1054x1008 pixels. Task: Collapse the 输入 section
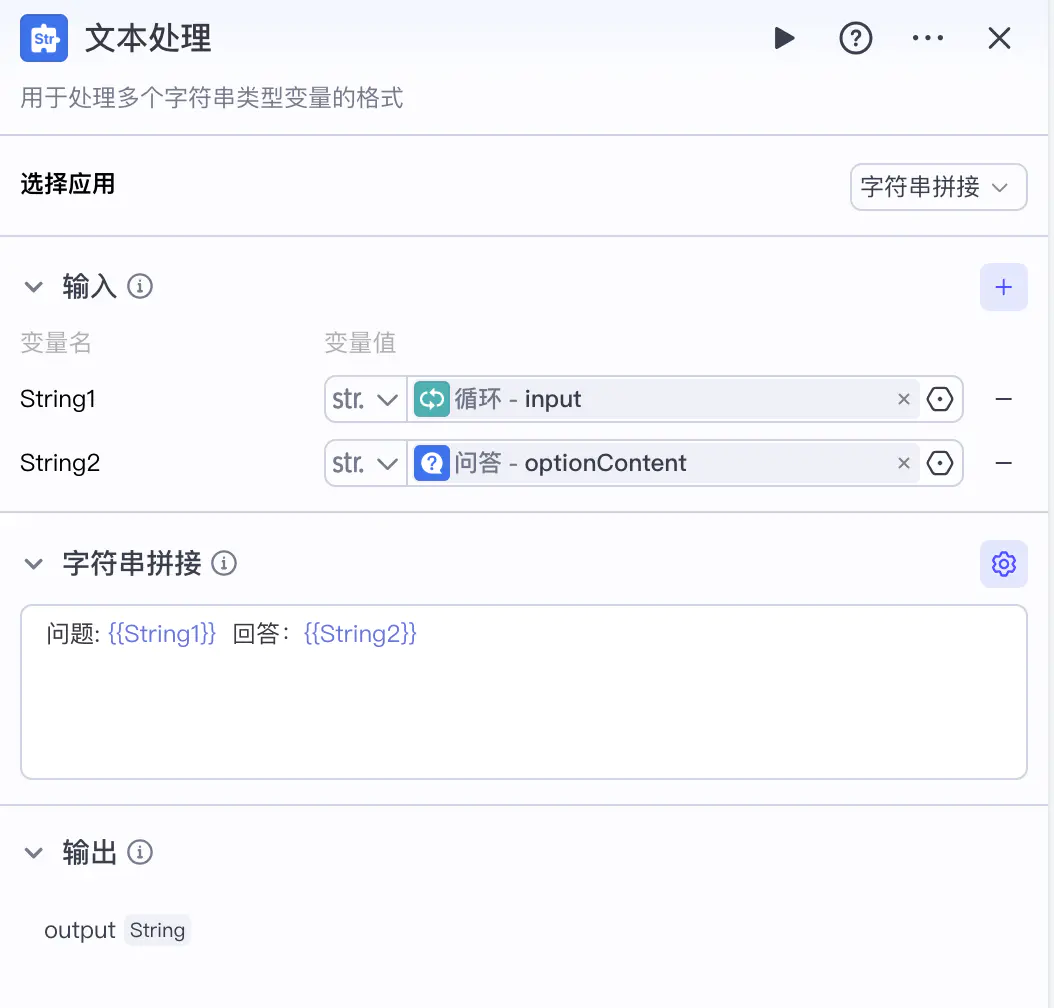pos(34,287)
